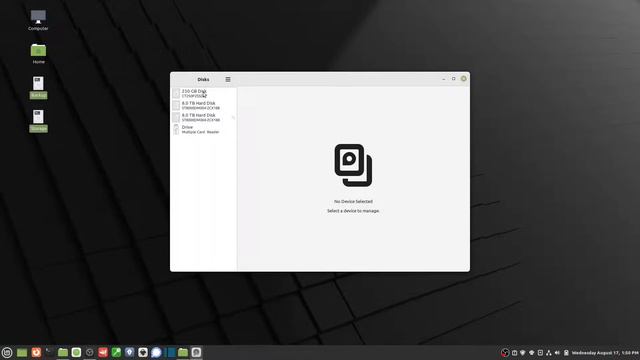The image size is (640, 360).
Task: Select the Backup drive desktop icon
Action: pyautogui.click(x=38, y=87)
